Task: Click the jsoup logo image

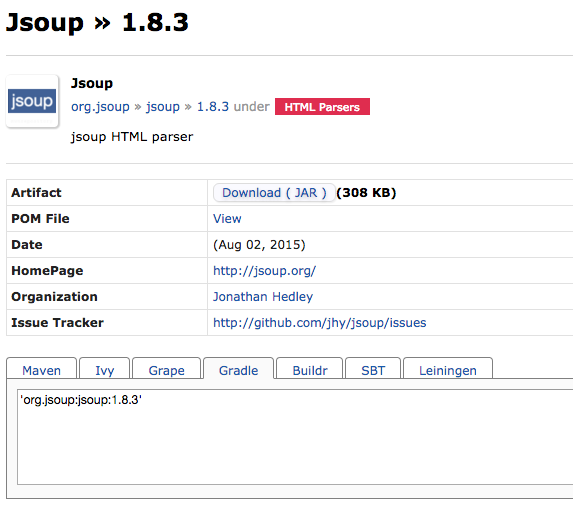Action: tap(32, 101)
